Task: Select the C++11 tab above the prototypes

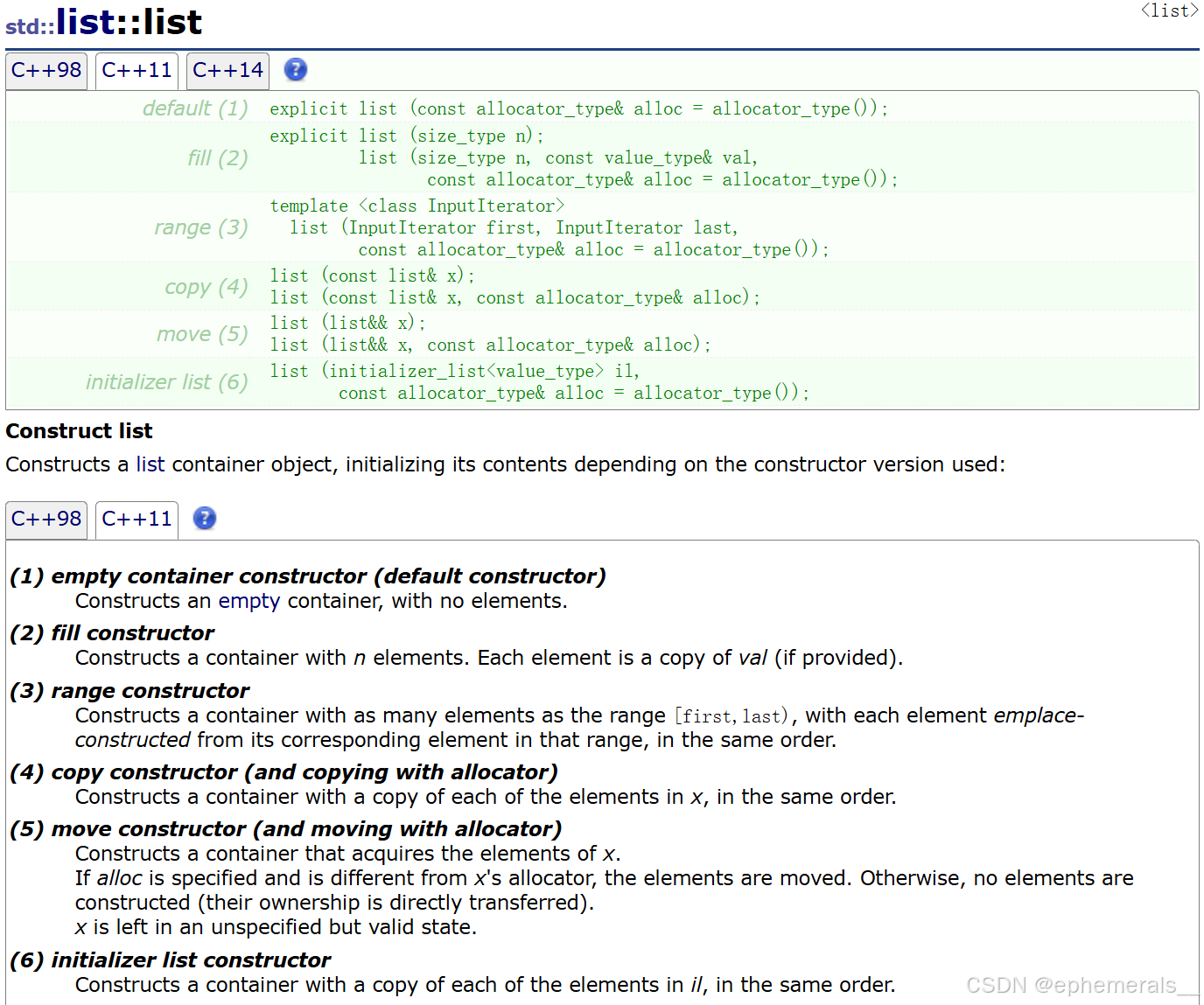Action: [x=136, y=71]
